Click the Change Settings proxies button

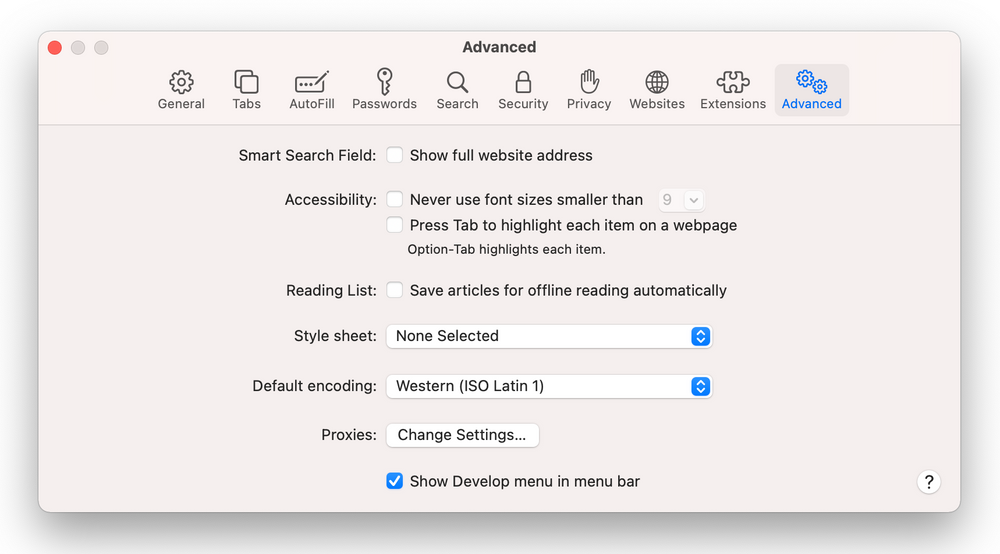pyautogui.click(x=462, y=435)
